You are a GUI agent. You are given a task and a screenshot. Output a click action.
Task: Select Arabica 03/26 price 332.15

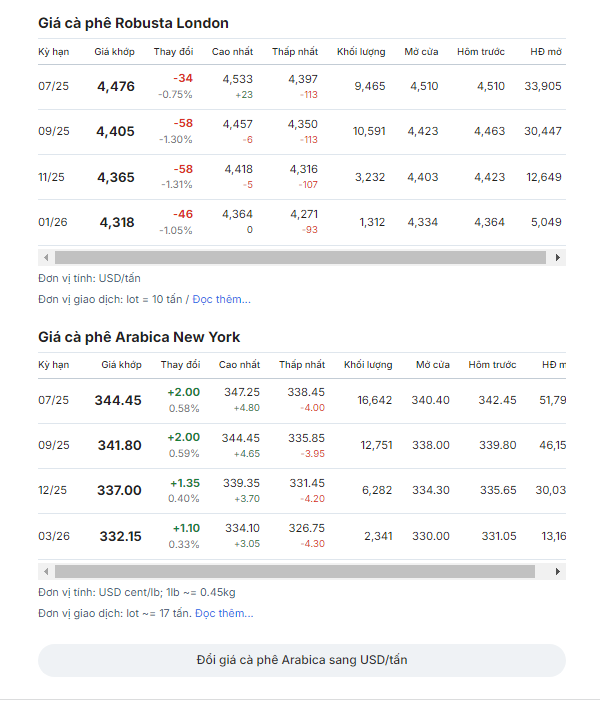coord(120,536)
